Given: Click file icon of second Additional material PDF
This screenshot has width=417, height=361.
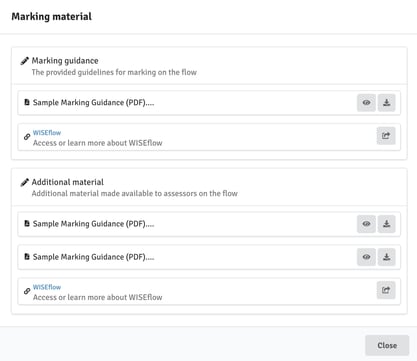Looking at the screenshot, I should 27,257.
